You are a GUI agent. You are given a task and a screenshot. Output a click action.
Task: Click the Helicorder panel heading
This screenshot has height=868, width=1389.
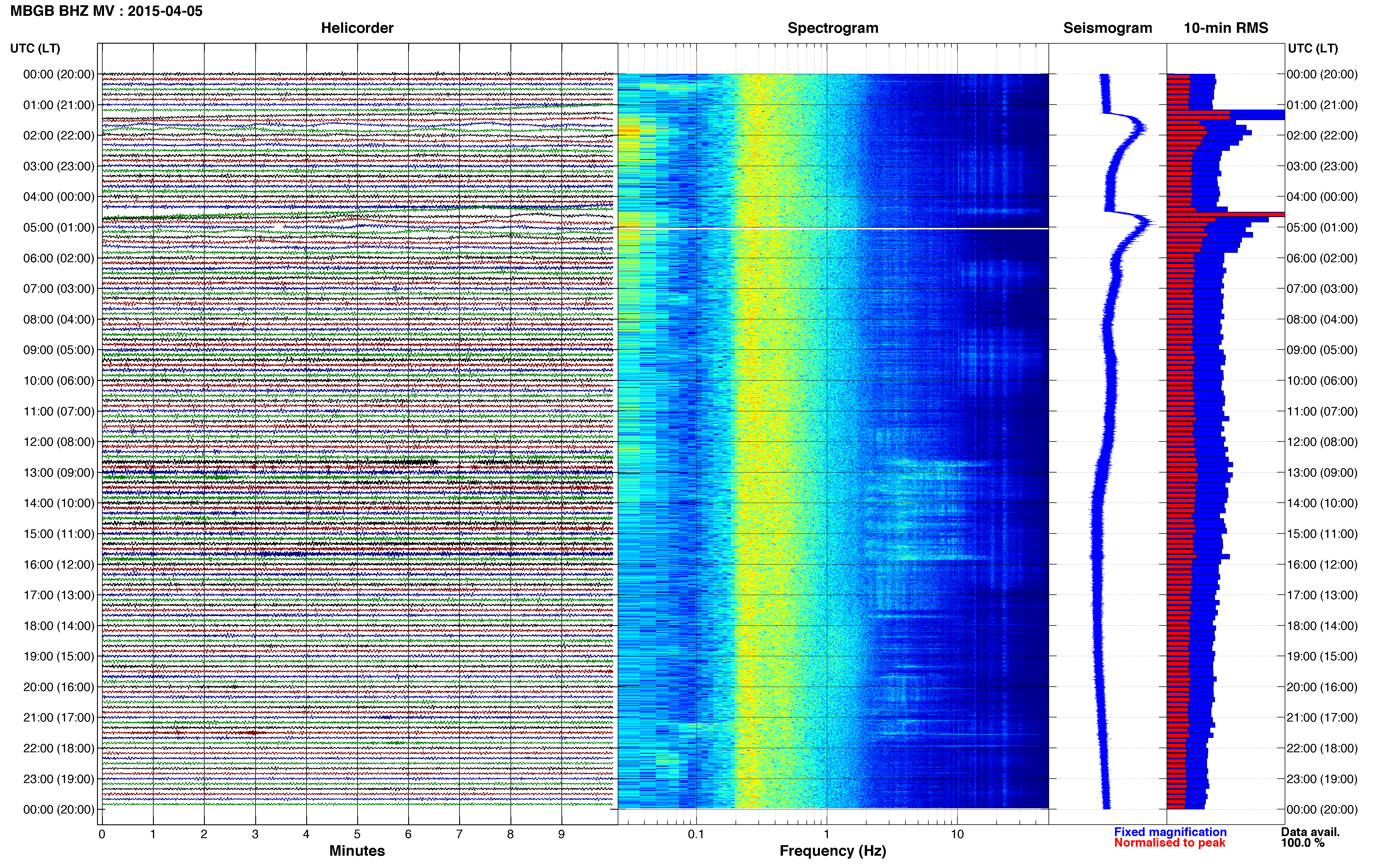357,28
